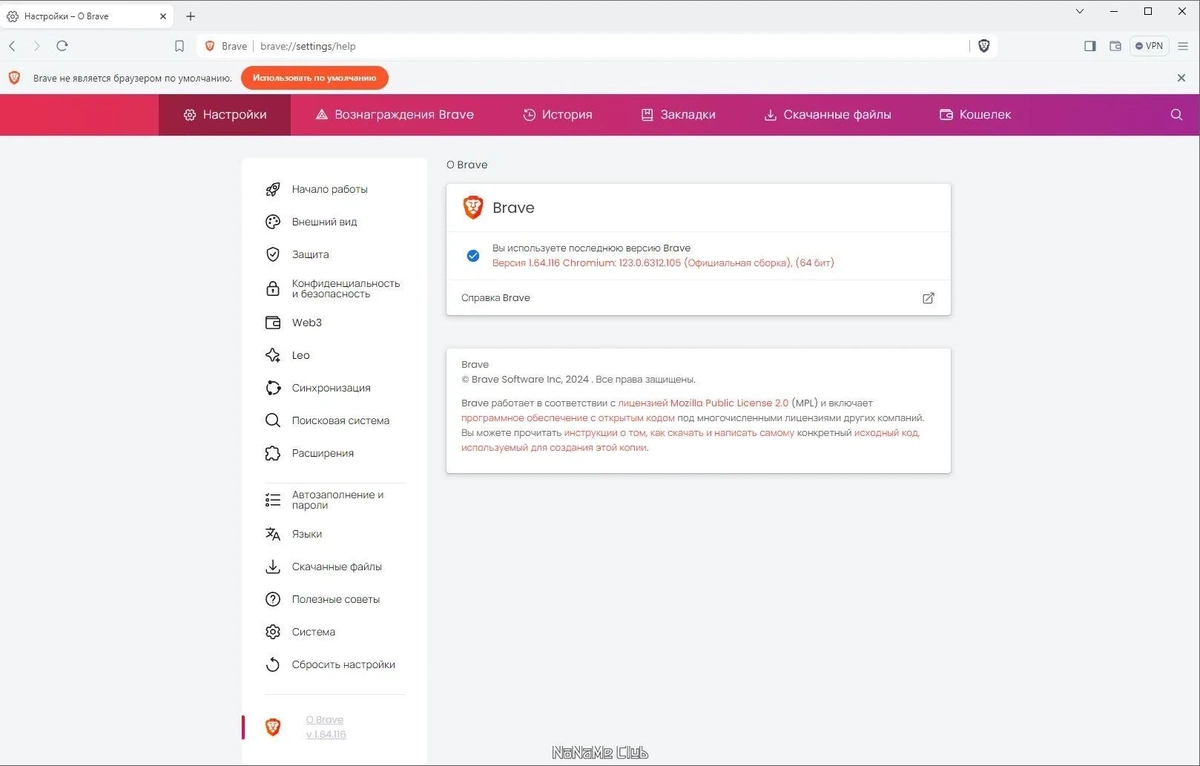The image size is (1200, 766).
Task: Open the Brave Wallet toolbar icon
Action: [x=1116, y=46]
